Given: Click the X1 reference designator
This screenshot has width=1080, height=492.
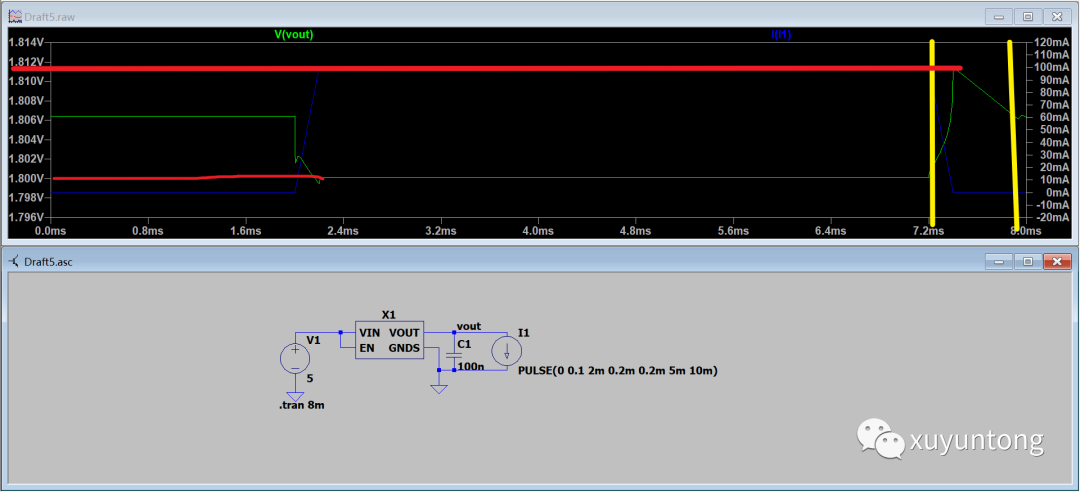Looking at the screenshot, I should click(389, 315).
